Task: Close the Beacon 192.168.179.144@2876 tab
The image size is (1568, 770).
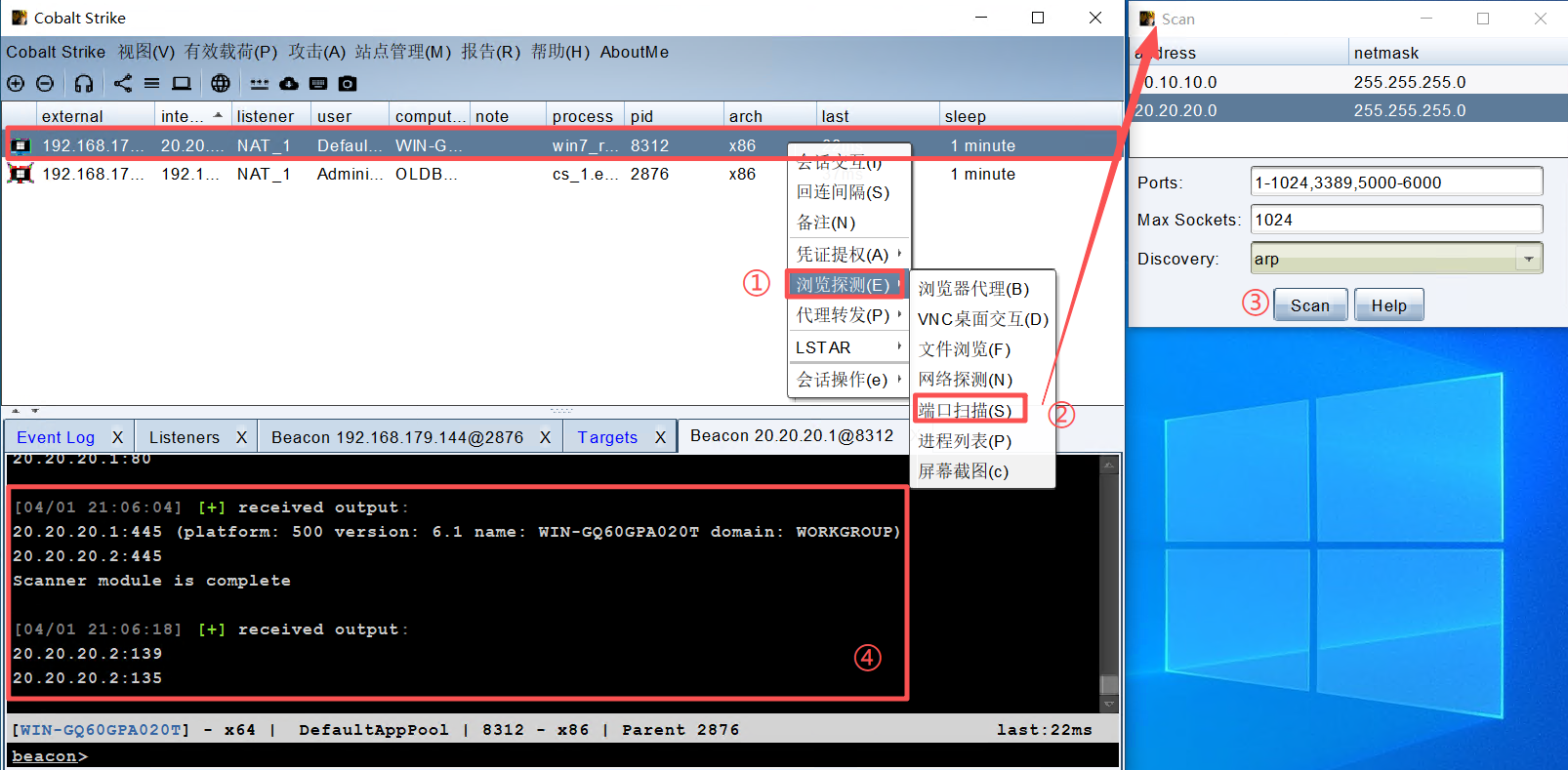Action: tap(545, 437)
